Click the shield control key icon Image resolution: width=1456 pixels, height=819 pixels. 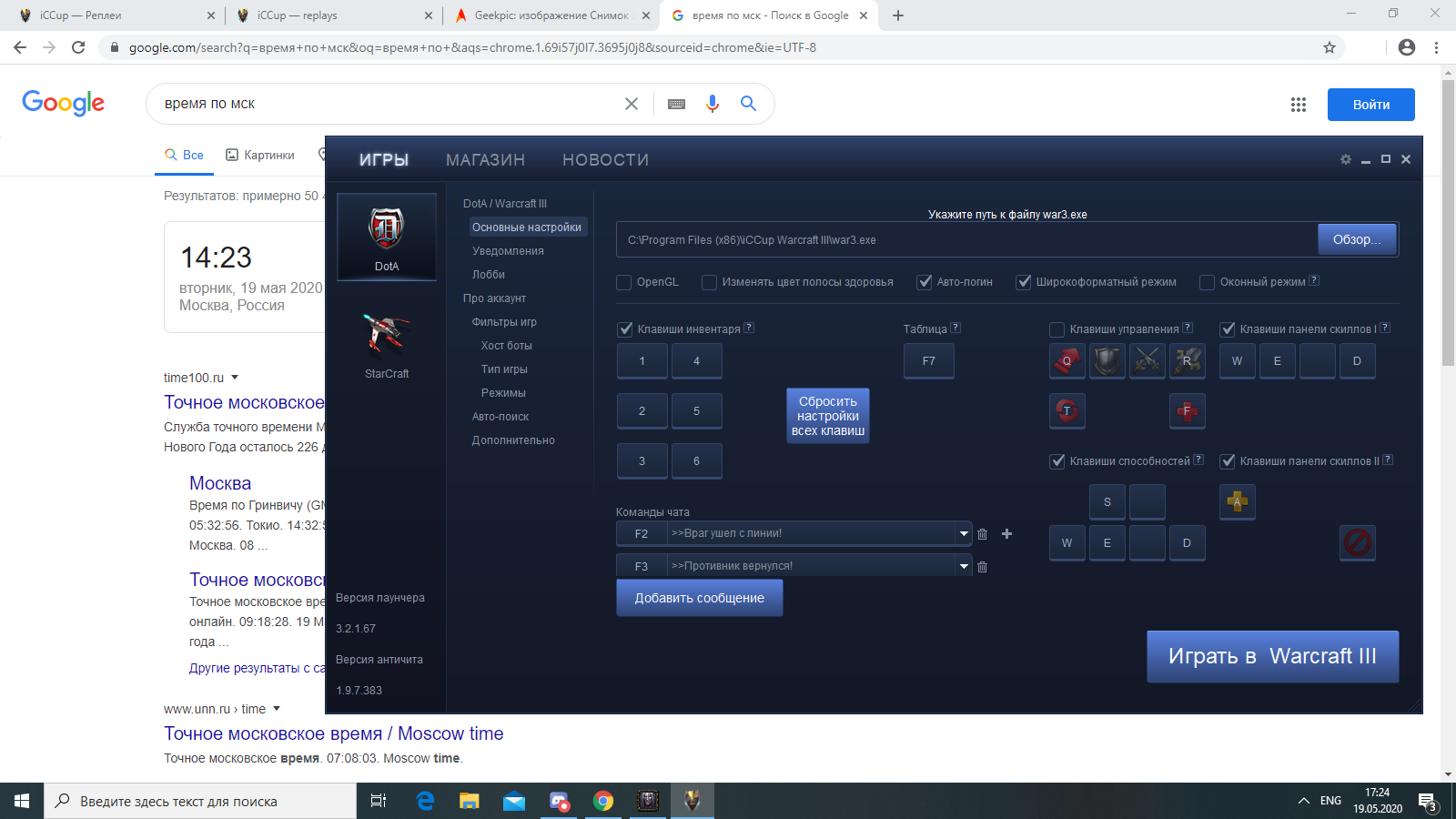1107,361
